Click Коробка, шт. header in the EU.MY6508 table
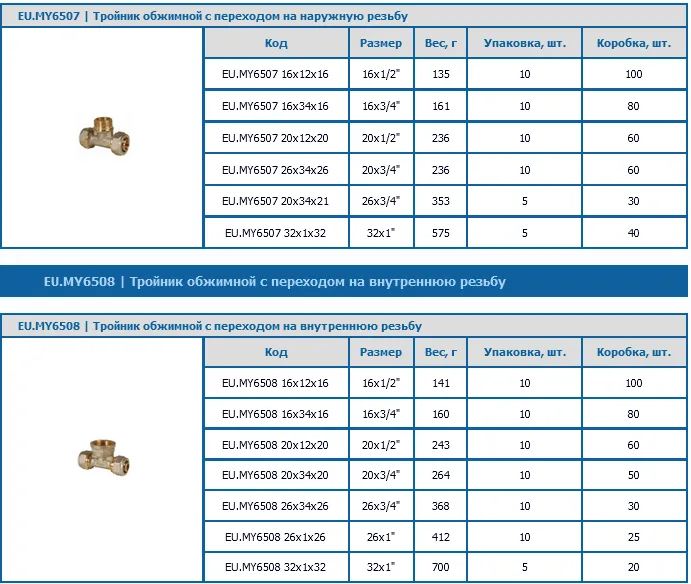Image resolution: width=691 pixels, height=584 pixels. [634, 352]
